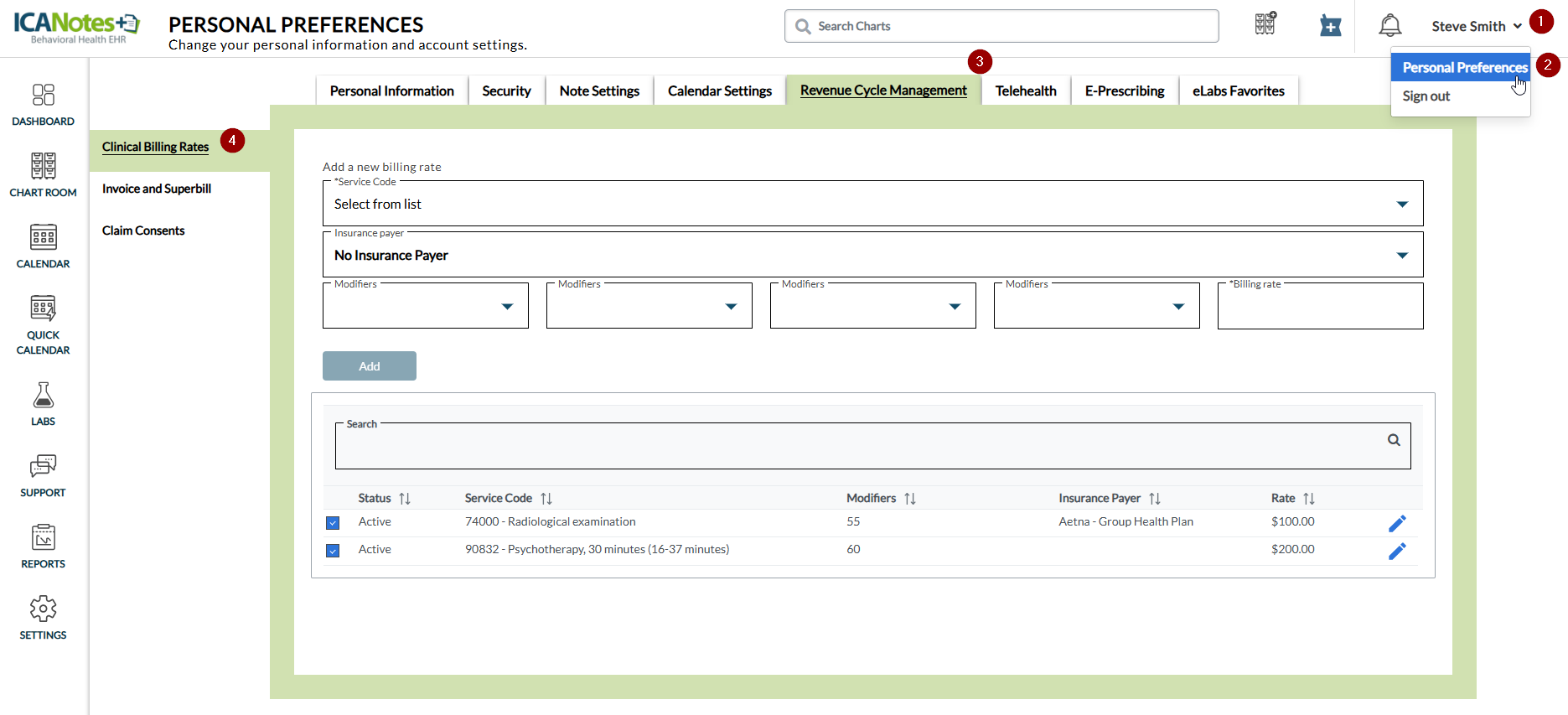Open the Note Settings tab
Image resolution: width=1568 pixels, height=715 pixels.
point(598,91)
